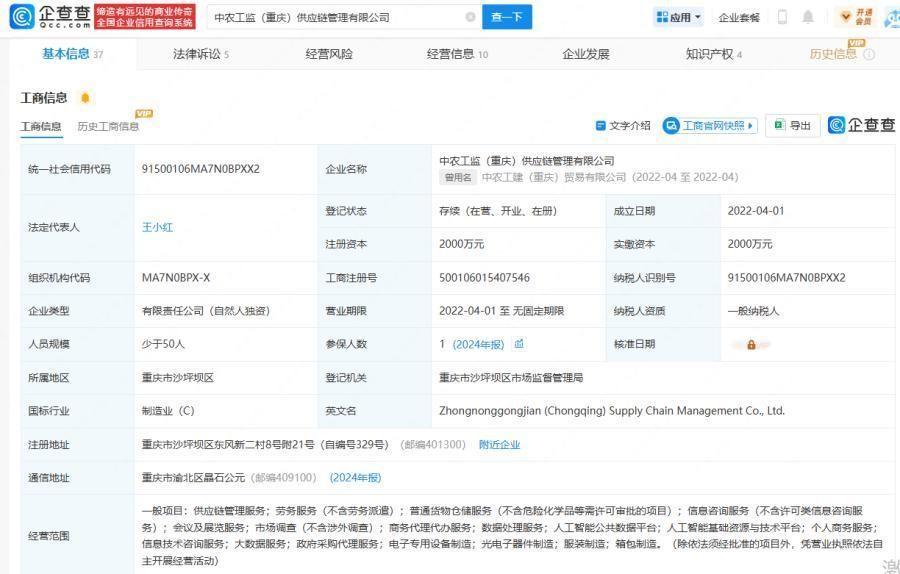This screenshot has height=574, width=900.
Task: Click 重庆市沙坪坝区 under 所属地区
Action: pyautogui.click(x=178, y=378)
